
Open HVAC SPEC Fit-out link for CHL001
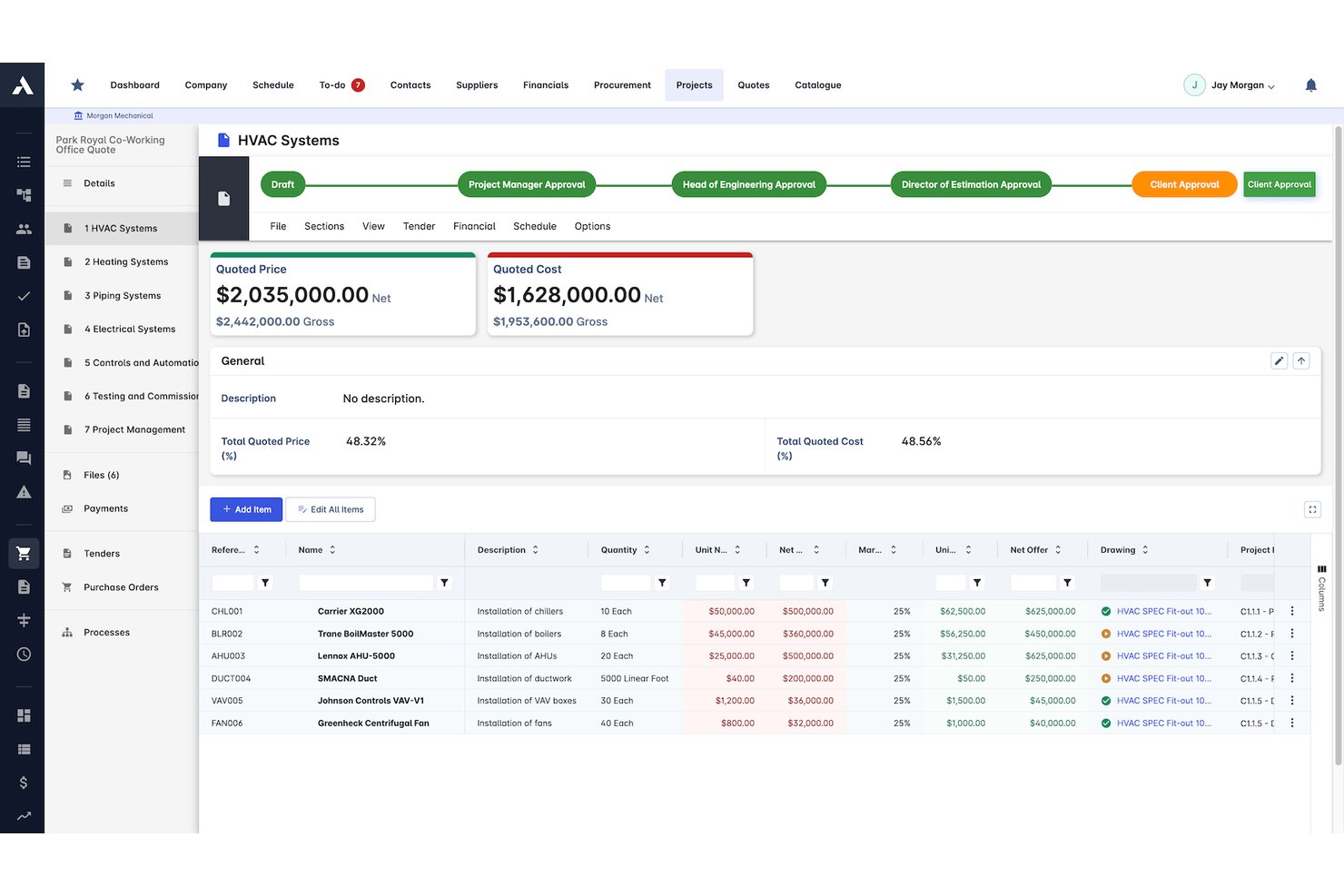[x=1163, y=611]
